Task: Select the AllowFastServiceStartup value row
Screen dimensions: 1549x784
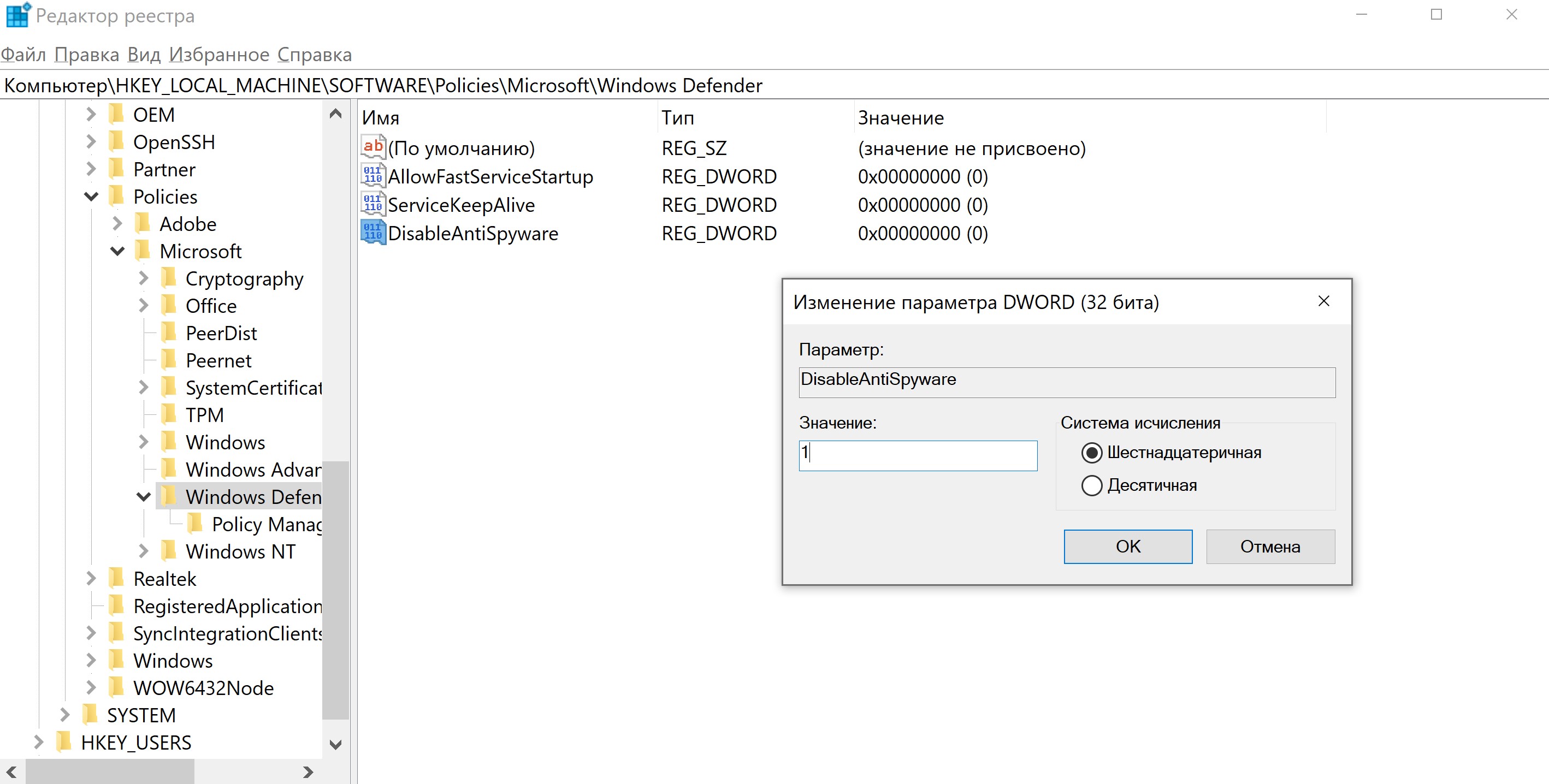Action: click(x=673, y=176)
